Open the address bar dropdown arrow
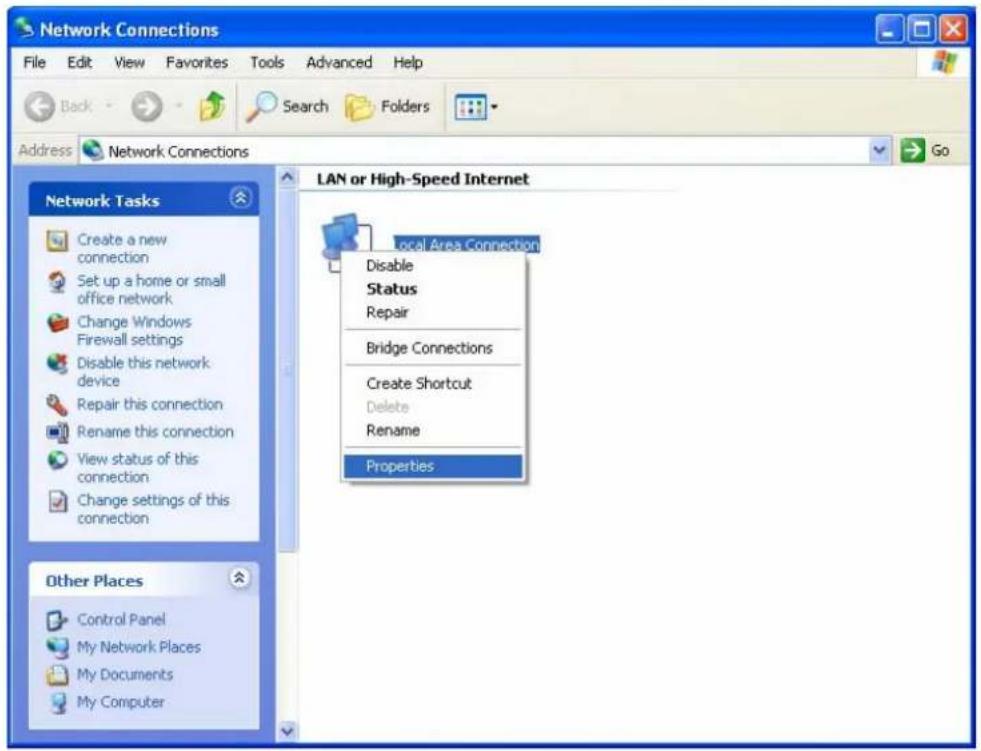The image size is (981, 751). coord(880,150)
